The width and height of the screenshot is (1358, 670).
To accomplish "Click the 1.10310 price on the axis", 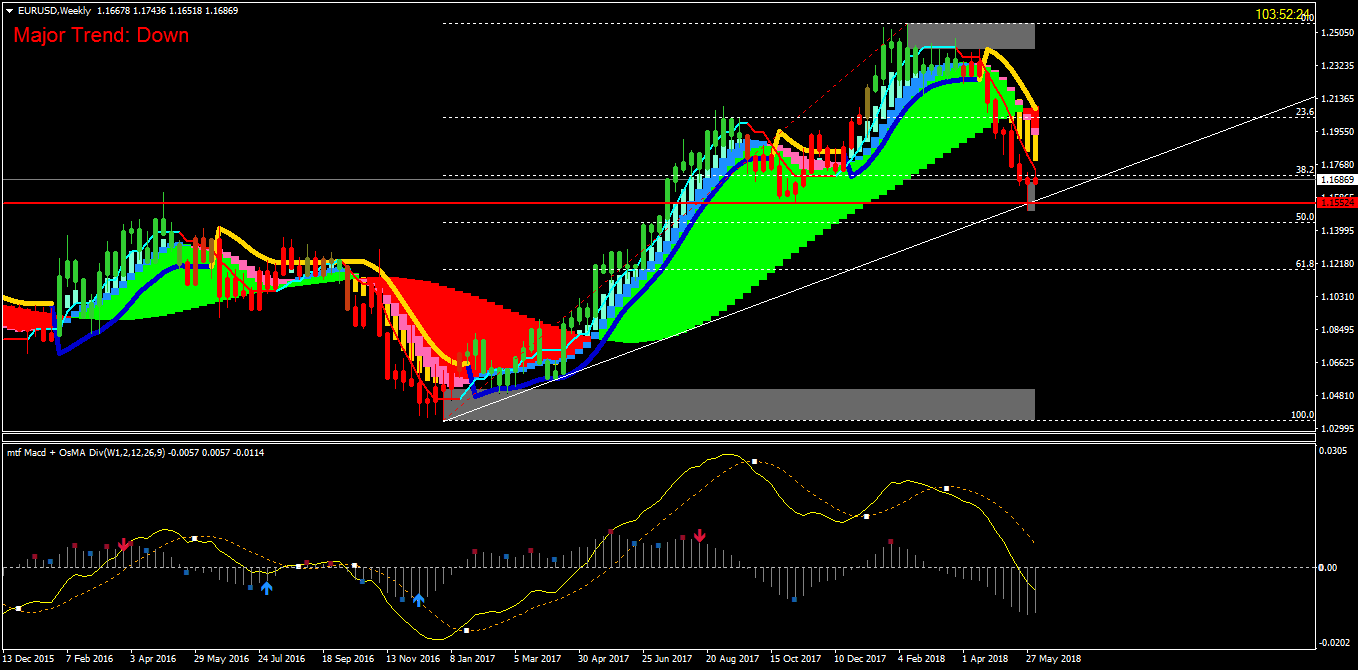I will click(x=1337, y=297).
